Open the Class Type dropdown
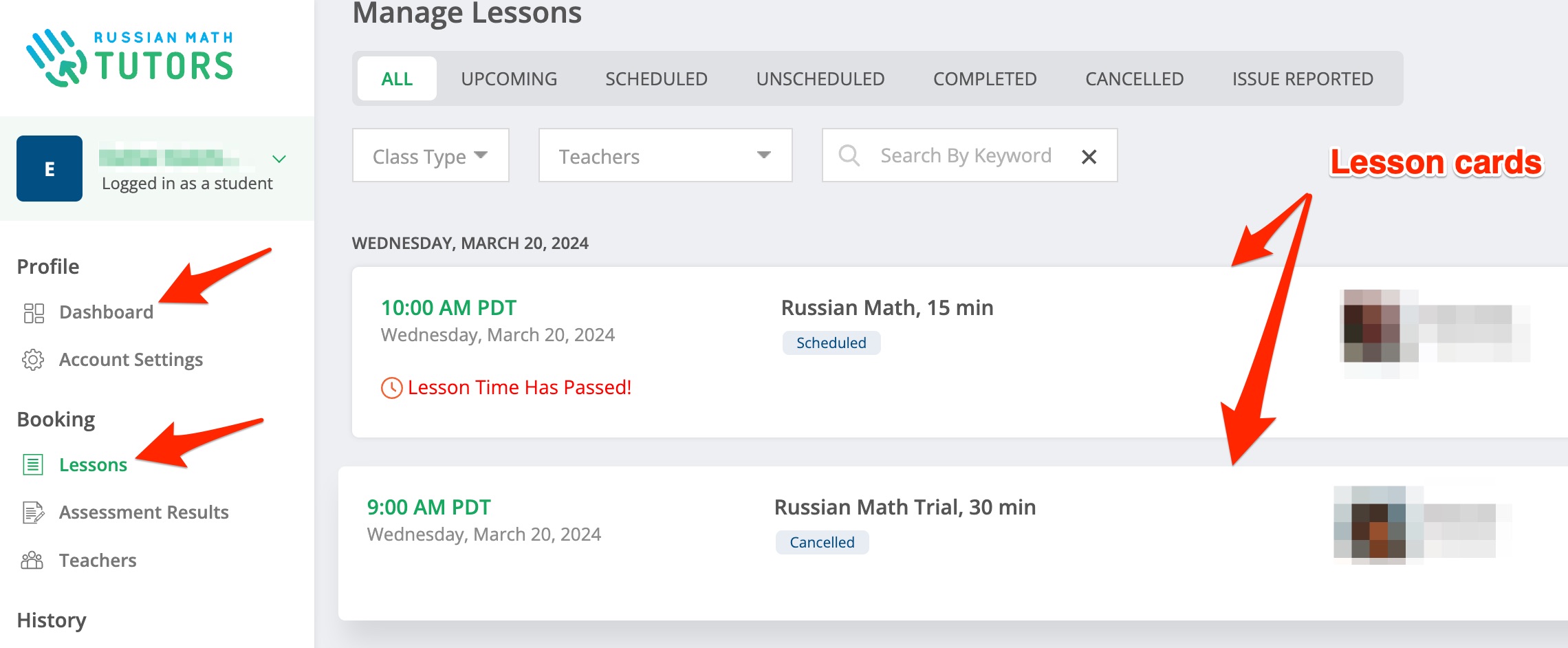 click(x=431, y=156)
